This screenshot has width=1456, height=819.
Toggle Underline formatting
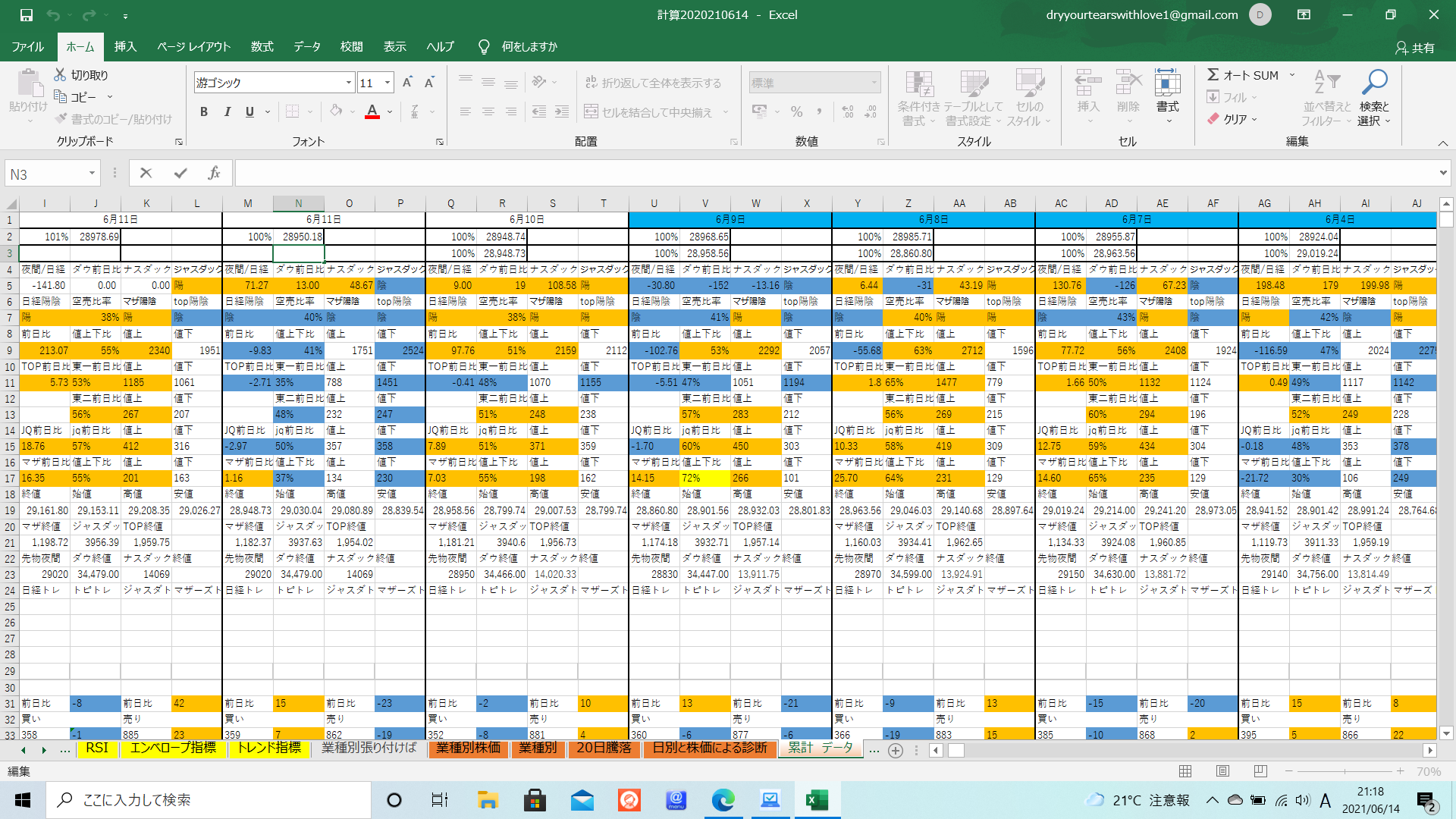pos(249,112)
